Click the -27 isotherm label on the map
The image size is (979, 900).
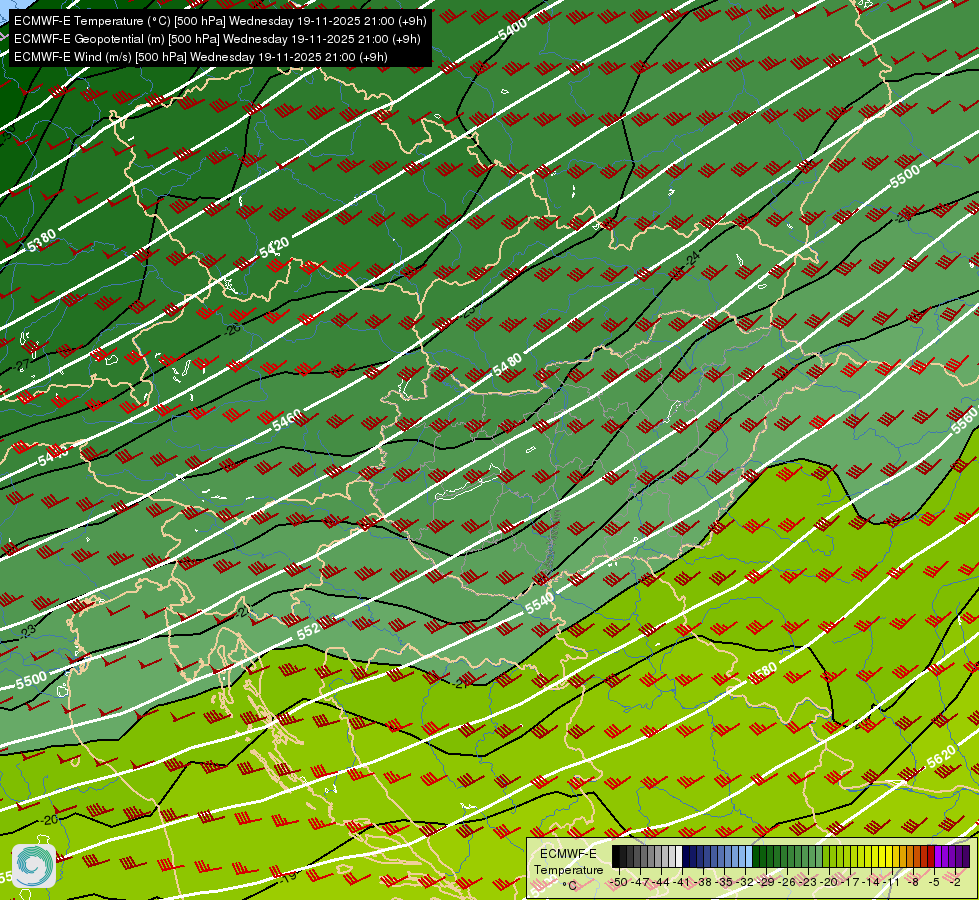[x=22, y=365]
